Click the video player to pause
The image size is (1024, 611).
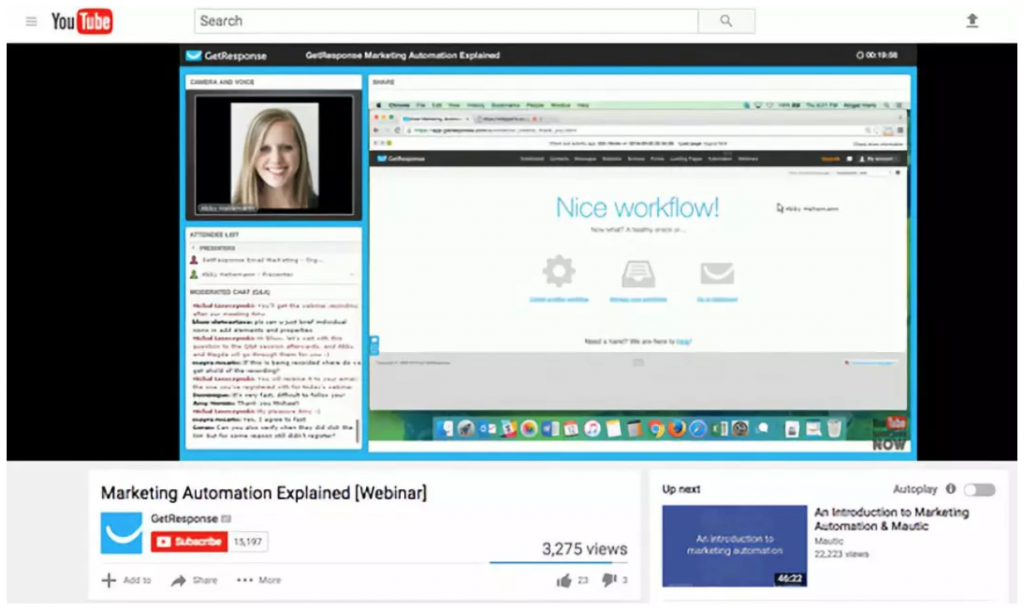point(511,250)
